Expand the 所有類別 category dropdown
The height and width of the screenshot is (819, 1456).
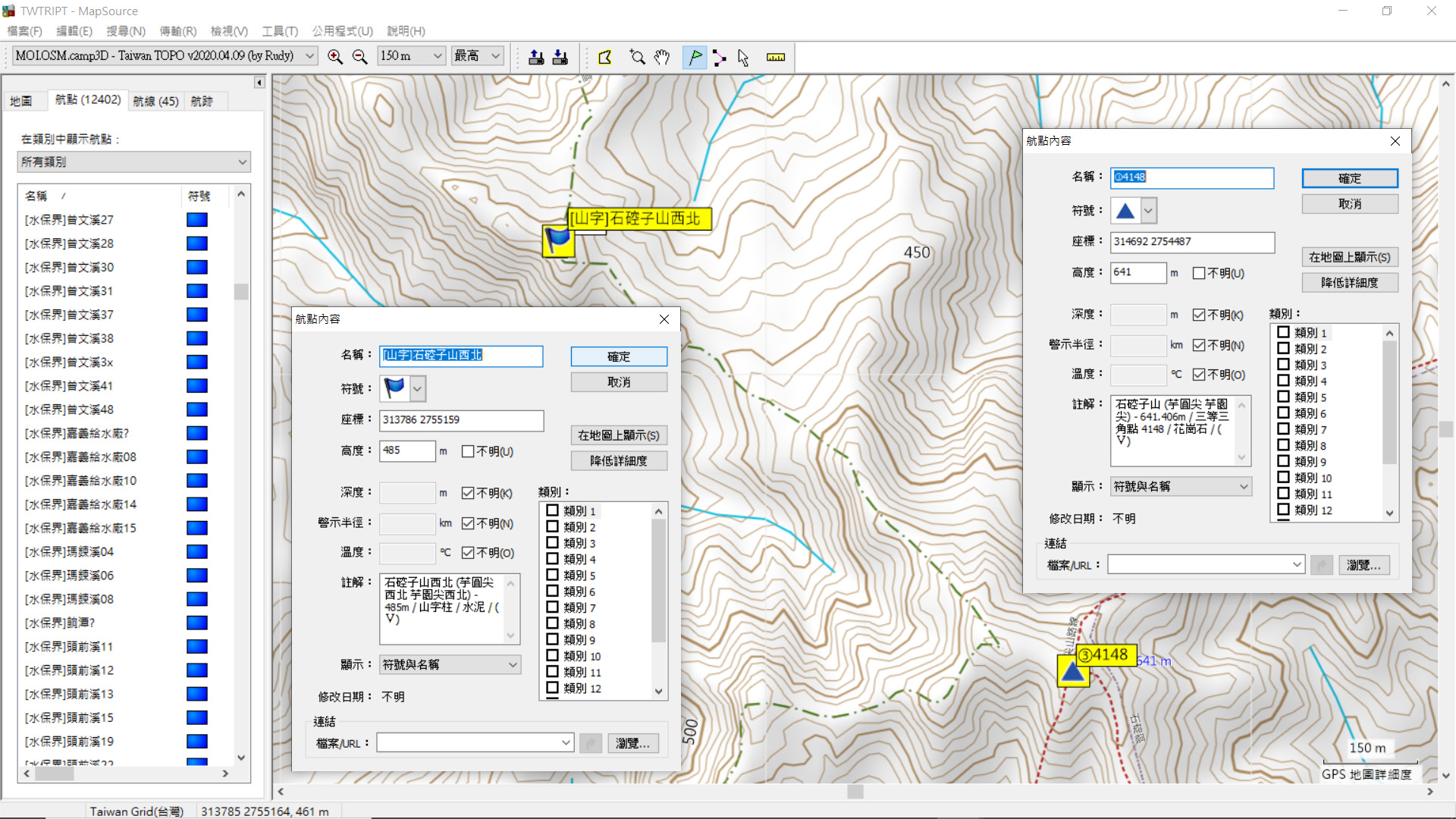(x=242, y=162)
